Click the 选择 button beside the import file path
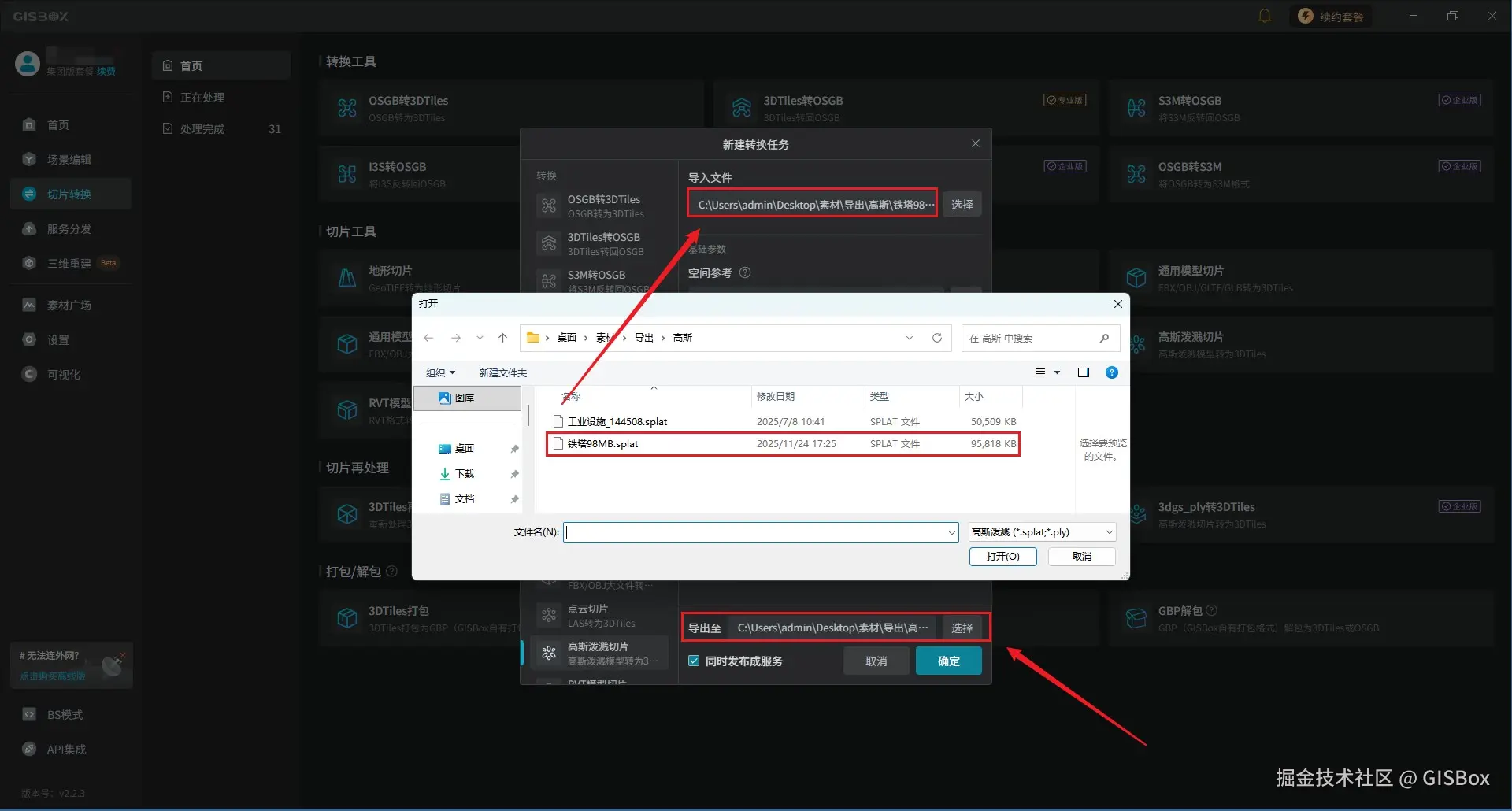The width and height of the screenshot is (1512, 811). point(962,205)
